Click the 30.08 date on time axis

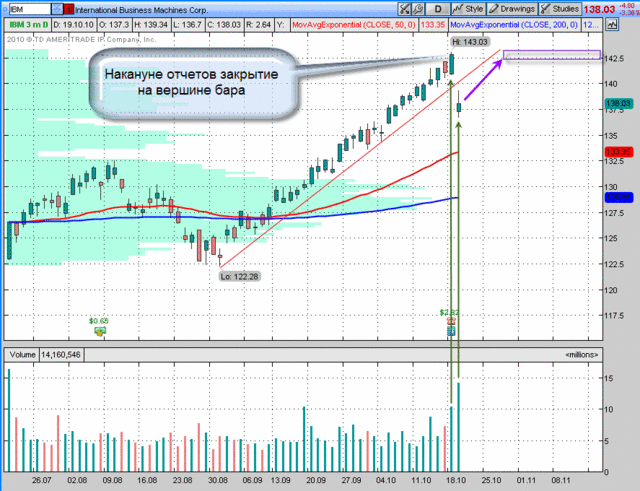pos(218,480)
